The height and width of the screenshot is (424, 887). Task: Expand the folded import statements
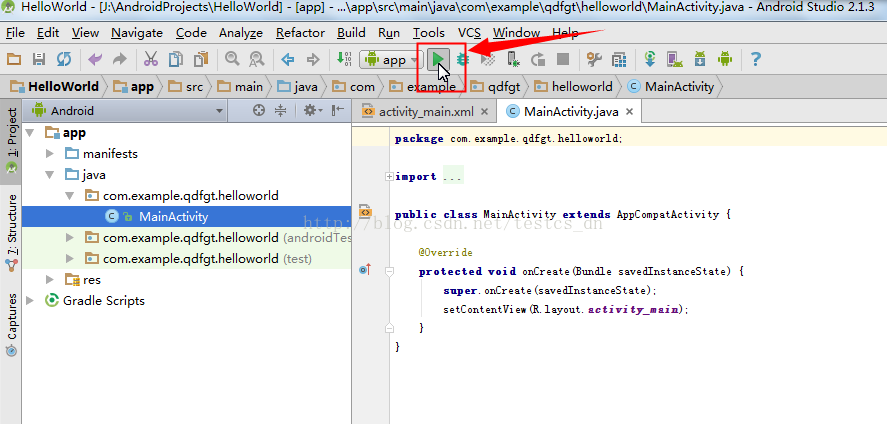coord(389,176)
